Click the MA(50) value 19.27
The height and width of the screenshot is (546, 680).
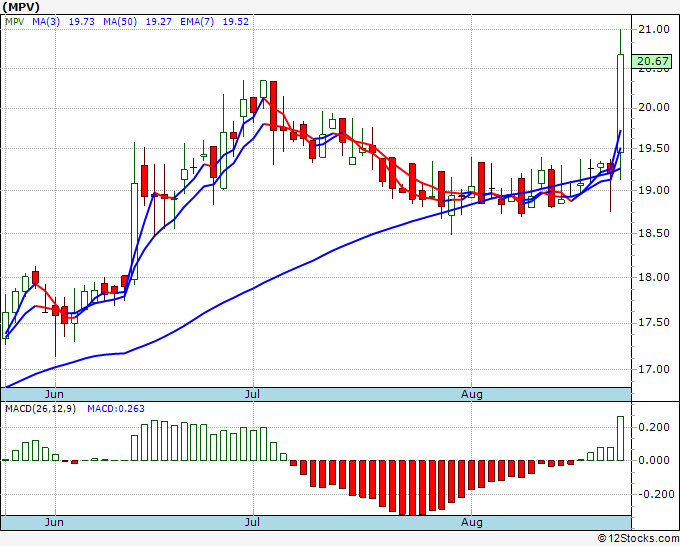[x=158, y=21]
